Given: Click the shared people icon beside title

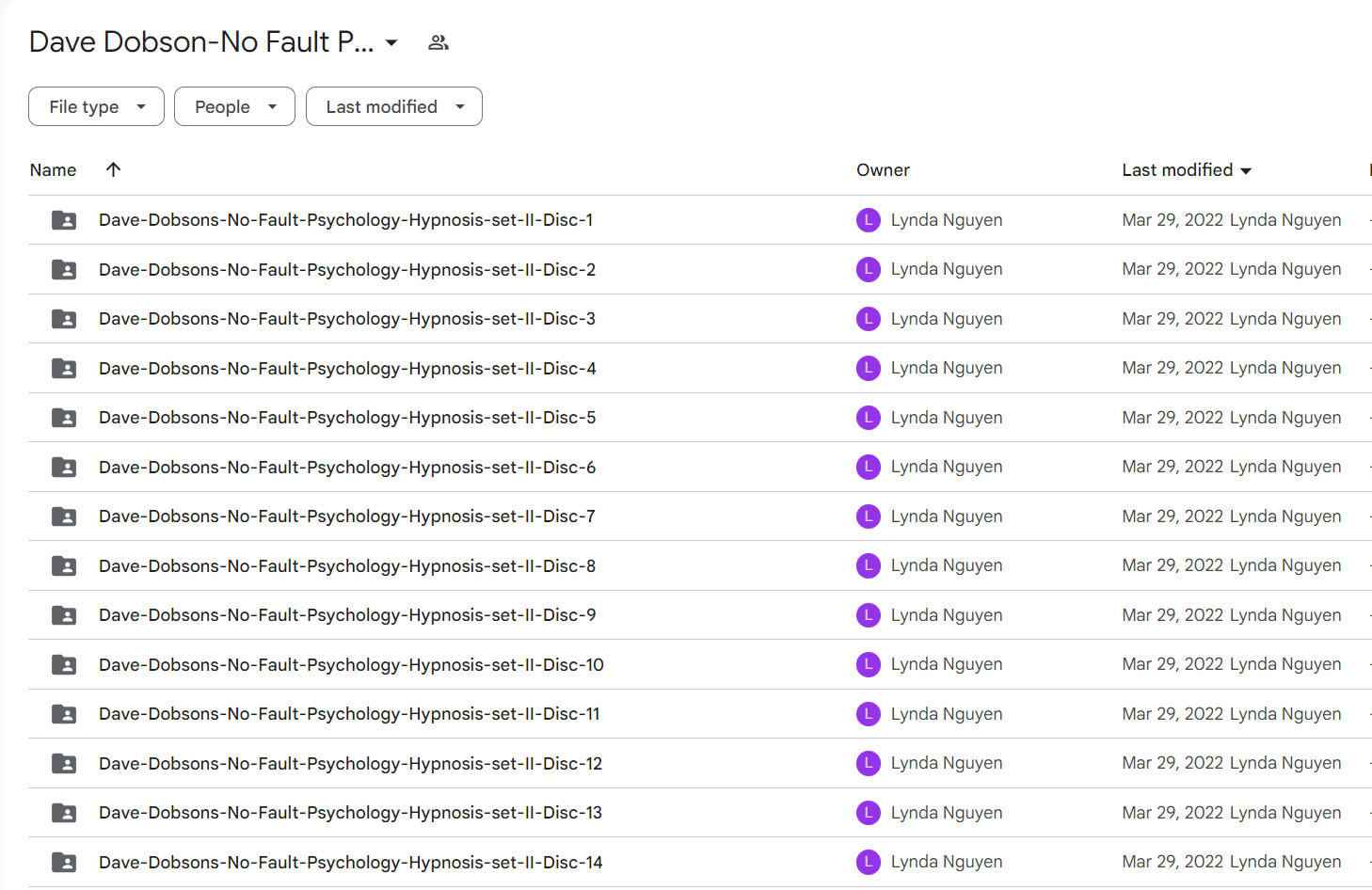Looking at the screenshot, I should click(x=439, y=42).
